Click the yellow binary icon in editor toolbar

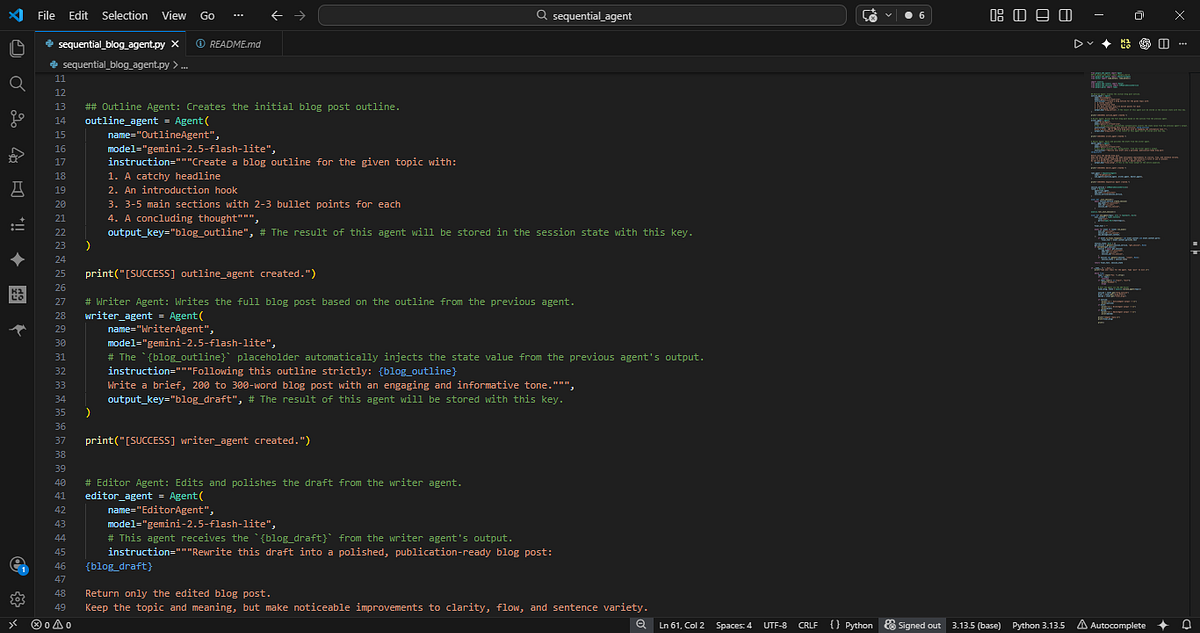click(1126, 44)
